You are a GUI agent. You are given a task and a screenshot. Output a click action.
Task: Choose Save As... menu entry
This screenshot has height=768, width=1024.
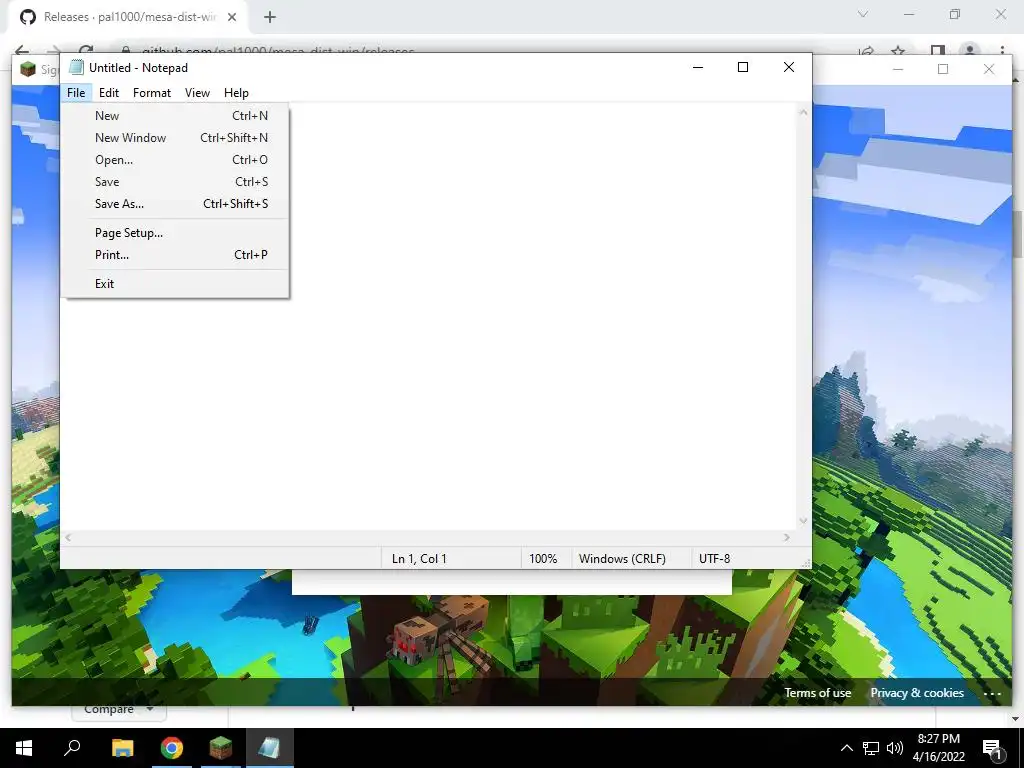point(175,204)
